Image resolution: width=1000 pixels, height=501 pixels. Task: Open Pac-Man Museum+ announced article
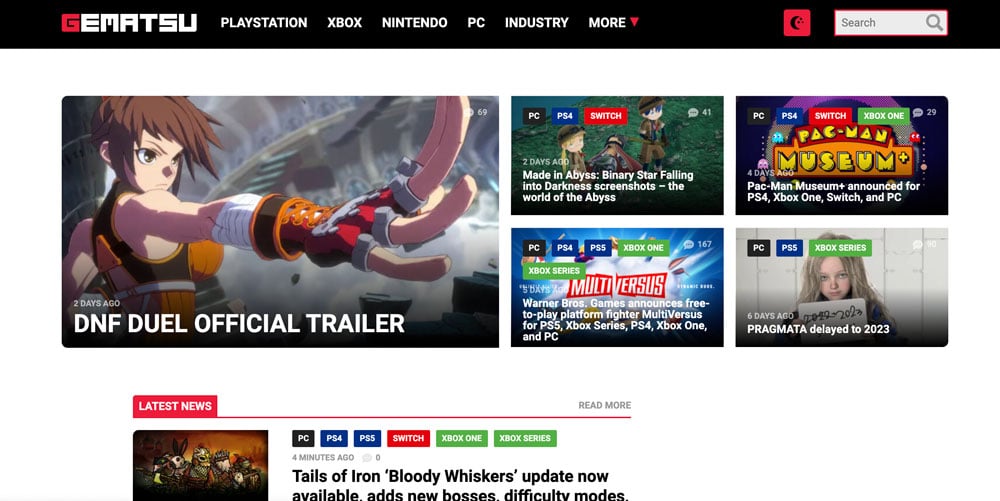coord(834,192)
